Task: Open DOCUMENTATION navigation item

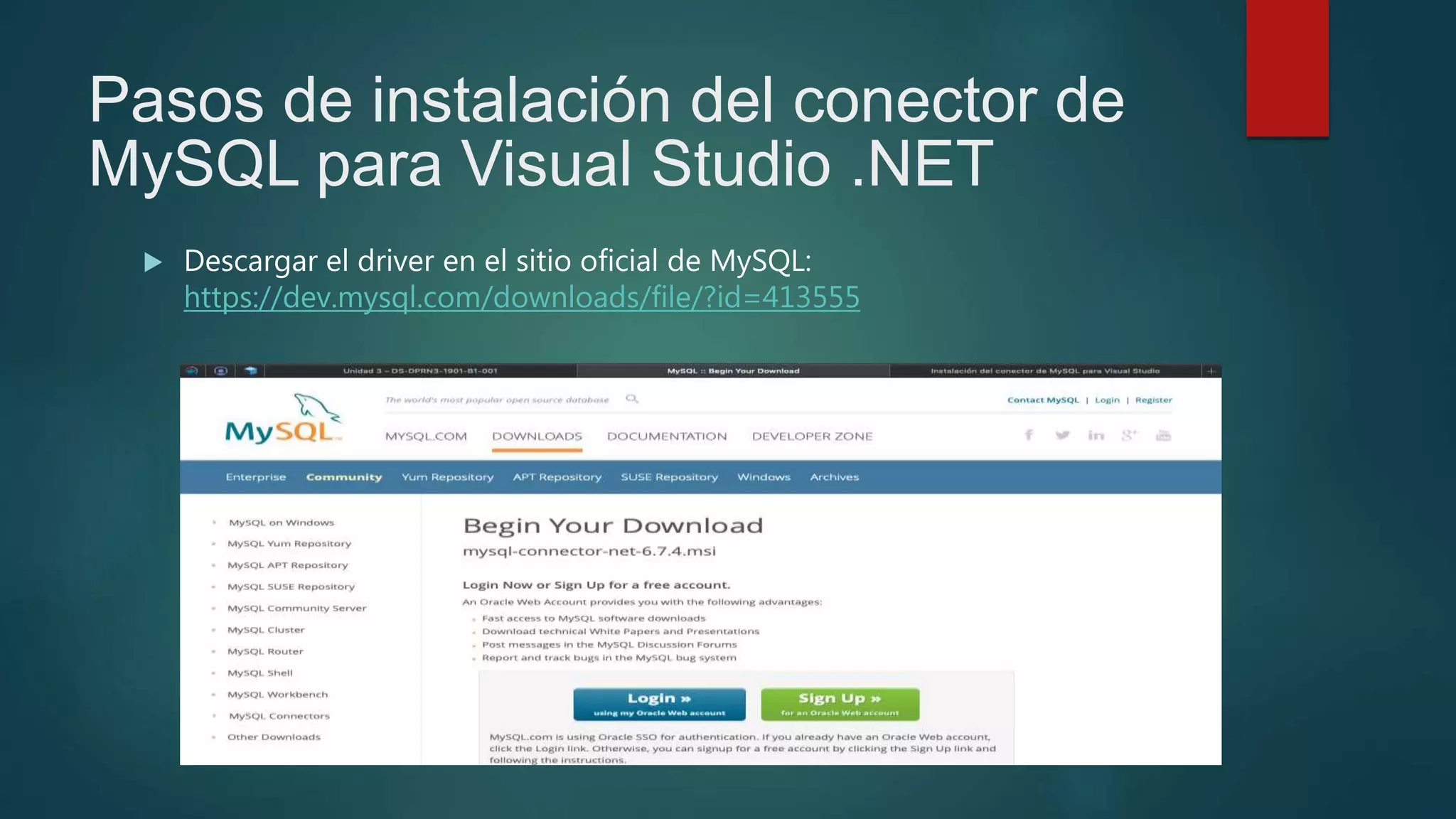Action: [x=667, y=436]
